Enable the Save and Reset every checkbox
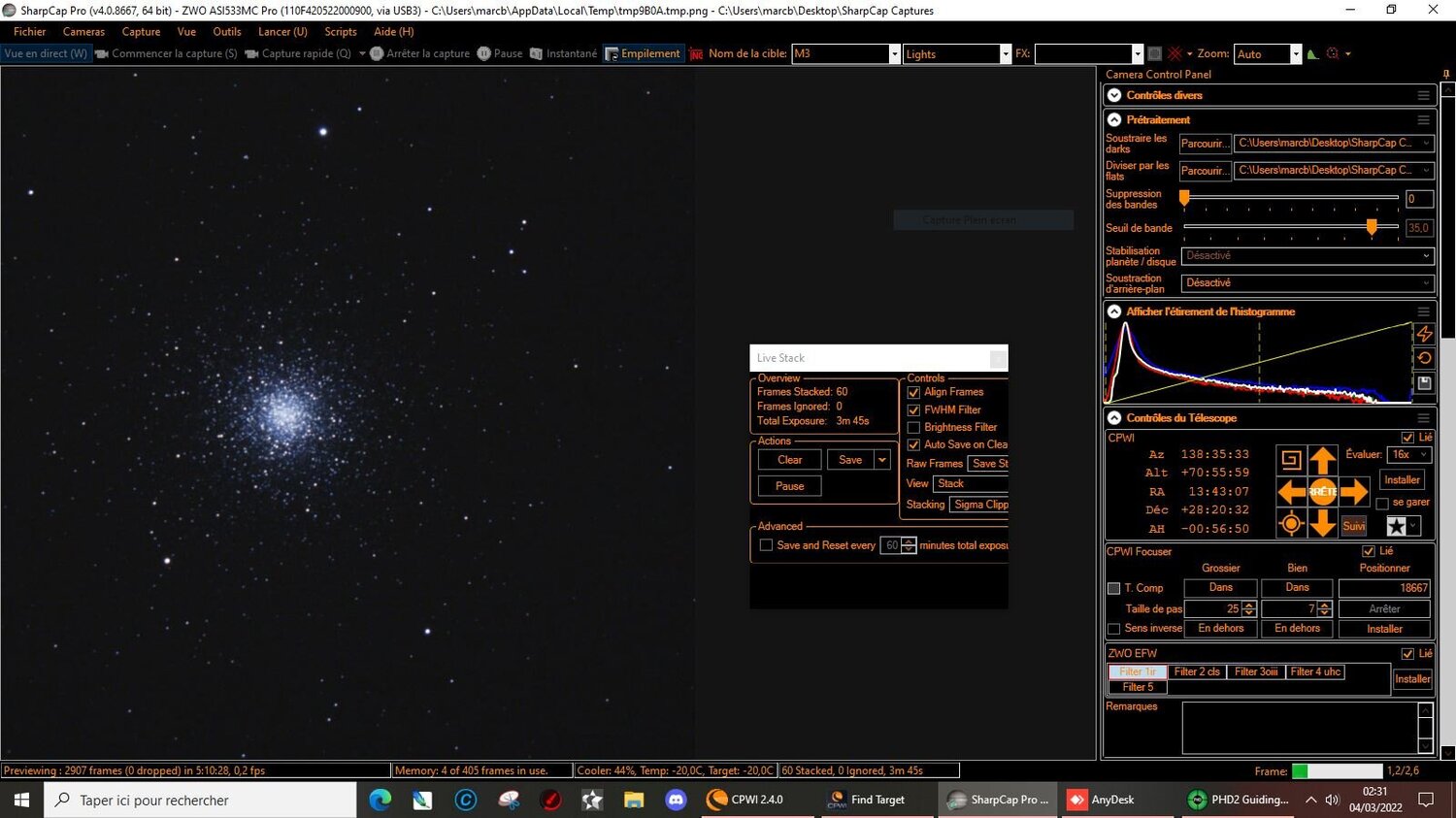 point(766,545)
